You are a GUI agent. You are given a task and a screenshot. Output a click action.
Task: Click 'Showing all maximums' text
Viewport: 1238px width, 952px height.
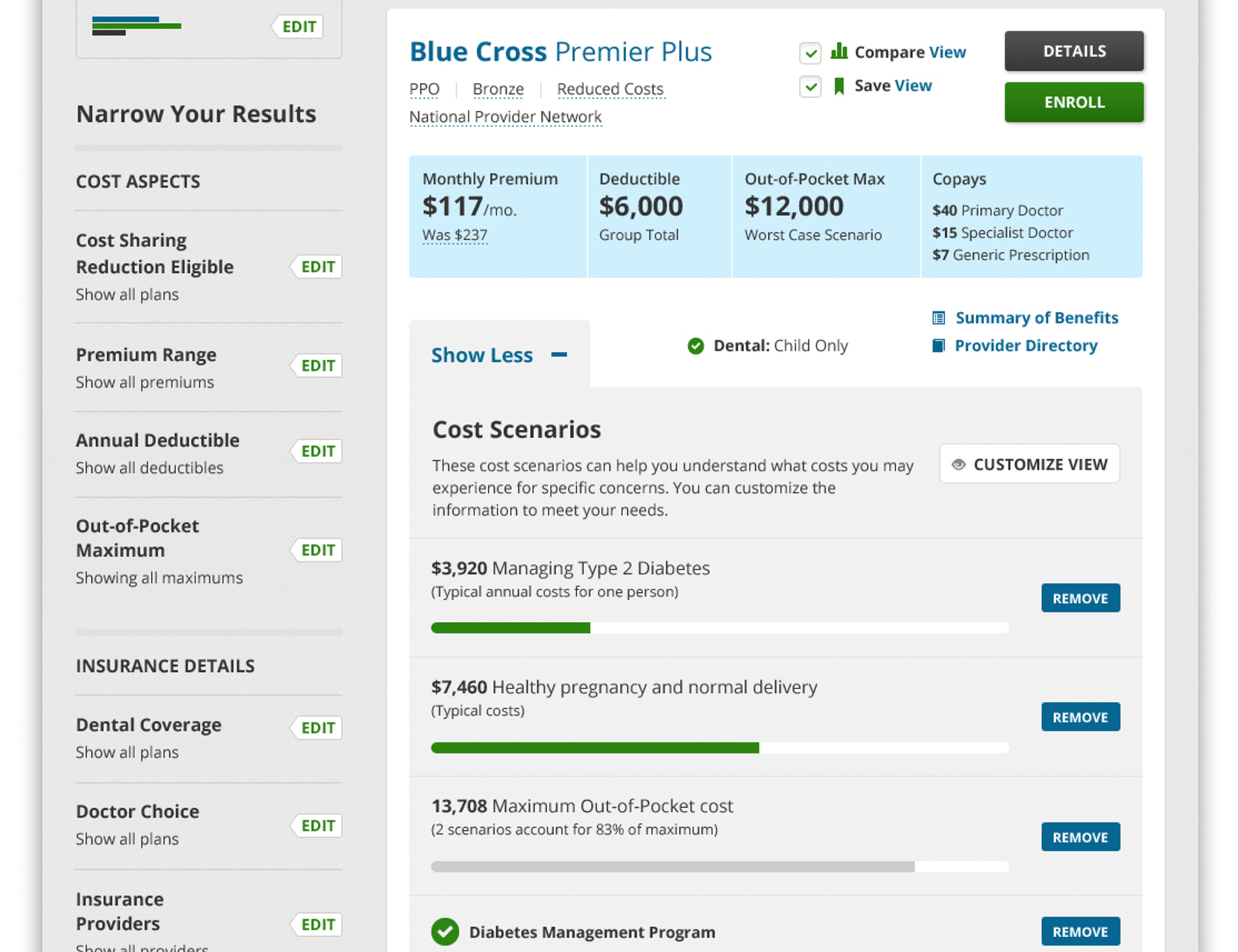[159, 578]
